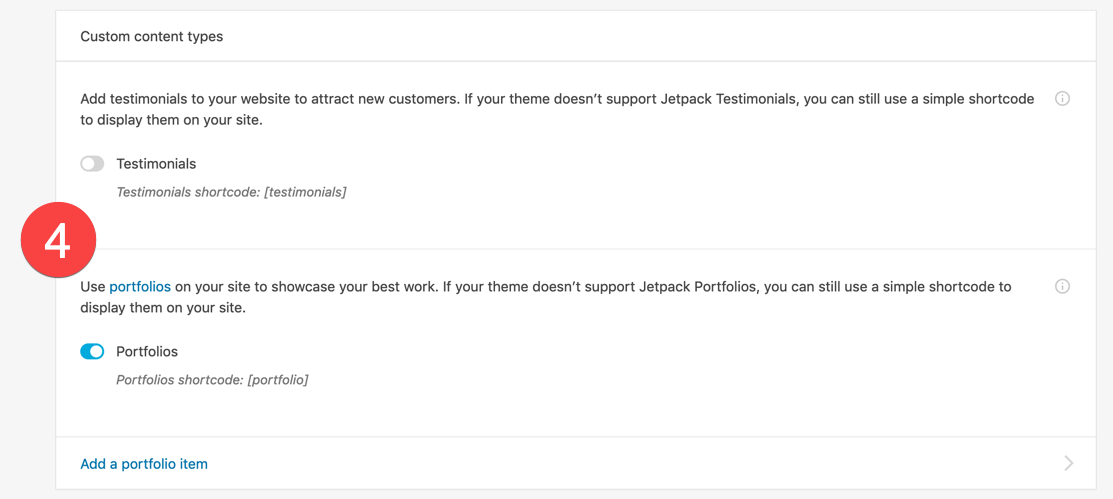Click 'display them on your site' above Portfolios toggle
Viewport: 1113px width, 499px height.
coord(163,308)
